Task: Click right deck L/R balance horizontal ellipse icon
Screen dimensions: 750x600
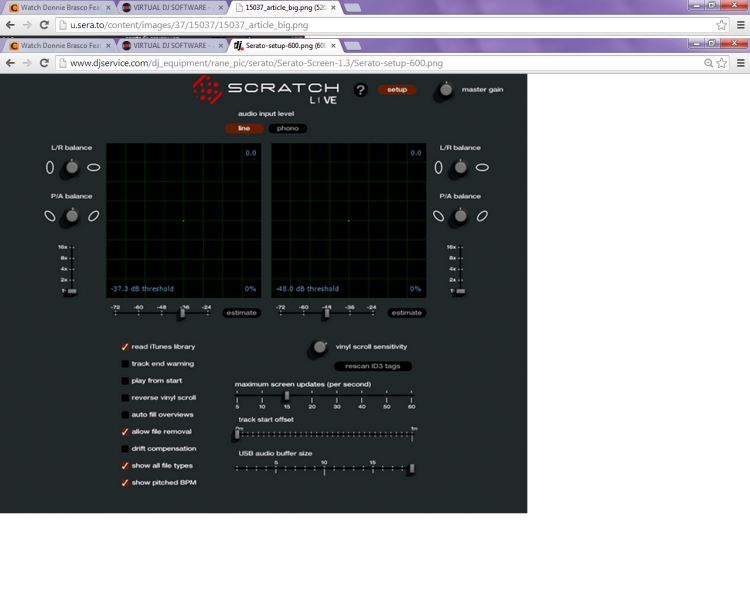Action: pos(482,167)
